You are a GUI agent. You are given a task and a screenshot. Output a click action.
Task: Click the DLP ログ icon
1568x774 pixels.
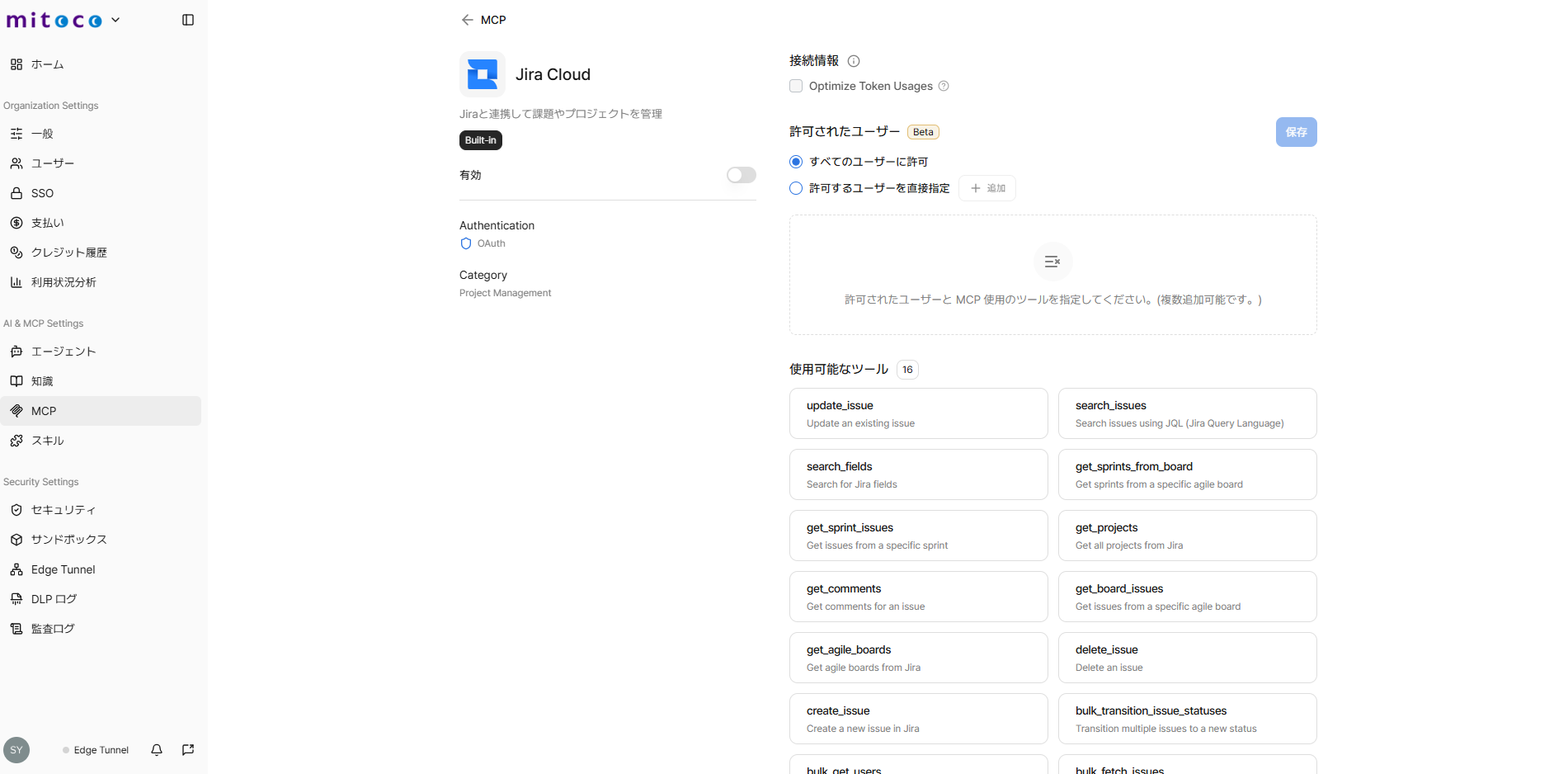click(16, 599)
